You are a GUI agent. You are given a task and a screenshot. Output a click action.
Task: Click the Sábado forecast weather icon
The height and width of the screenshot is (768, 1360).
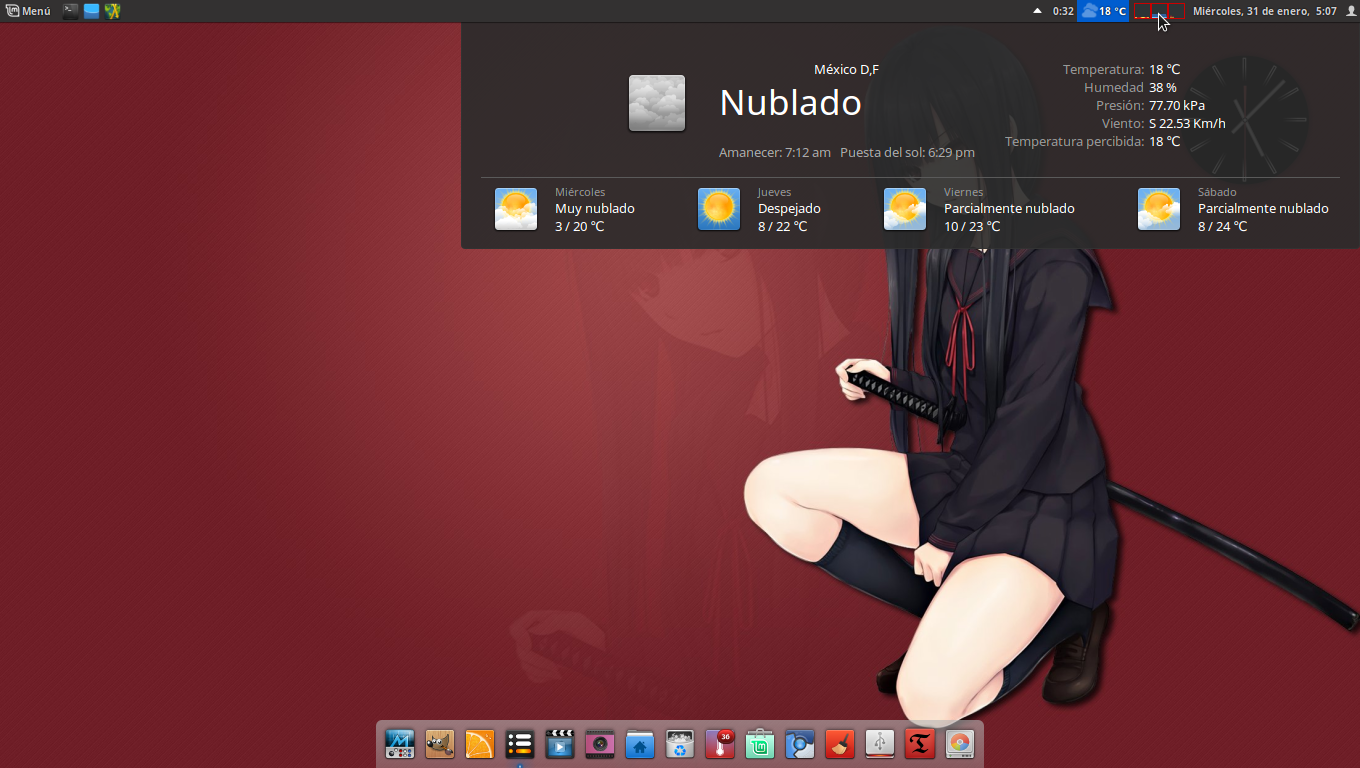1159,209
